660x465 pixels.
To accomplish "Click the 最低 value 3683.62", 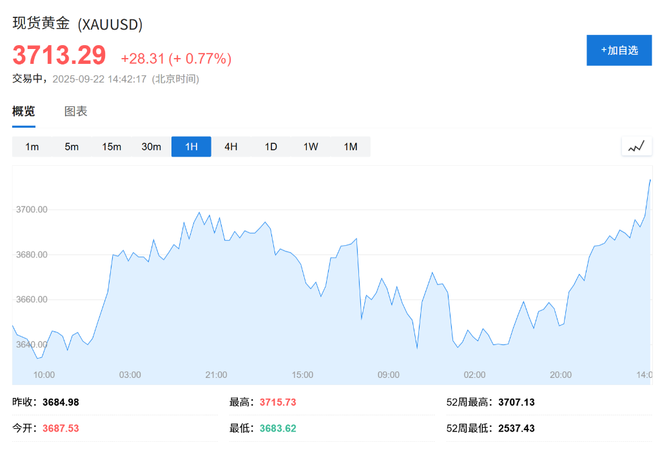I will click(277, 428).
